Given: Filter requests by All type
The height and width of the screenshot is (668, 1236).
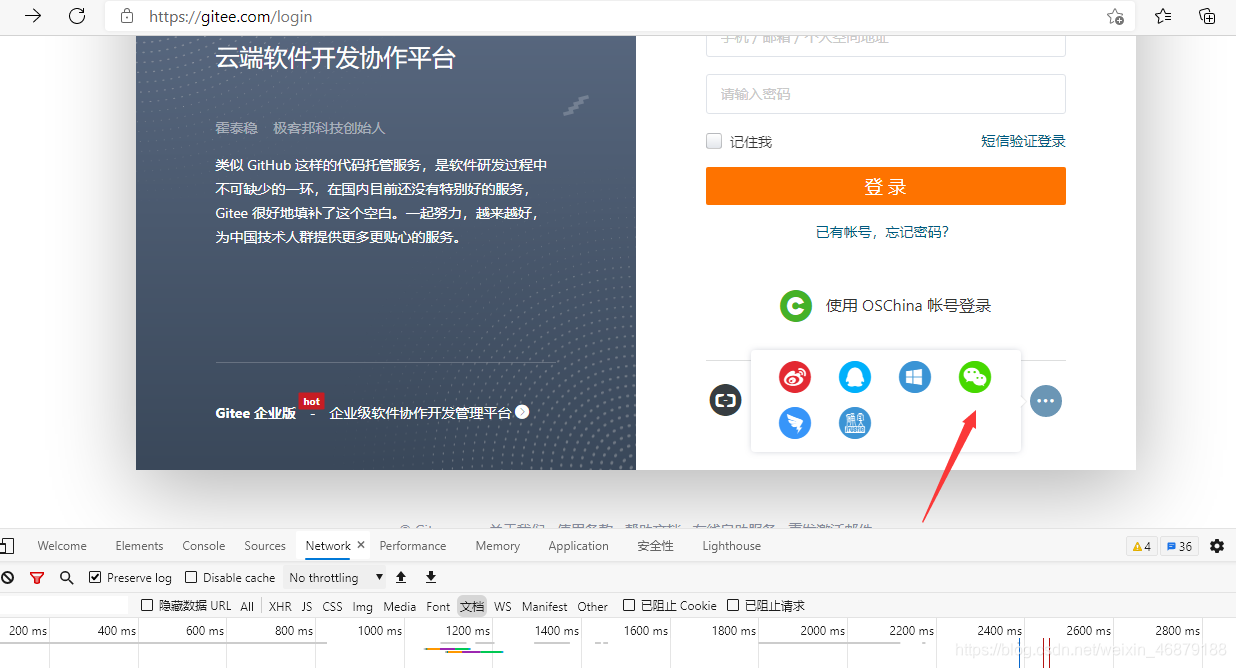Looking at the screenshot, I should coord(247,606).
